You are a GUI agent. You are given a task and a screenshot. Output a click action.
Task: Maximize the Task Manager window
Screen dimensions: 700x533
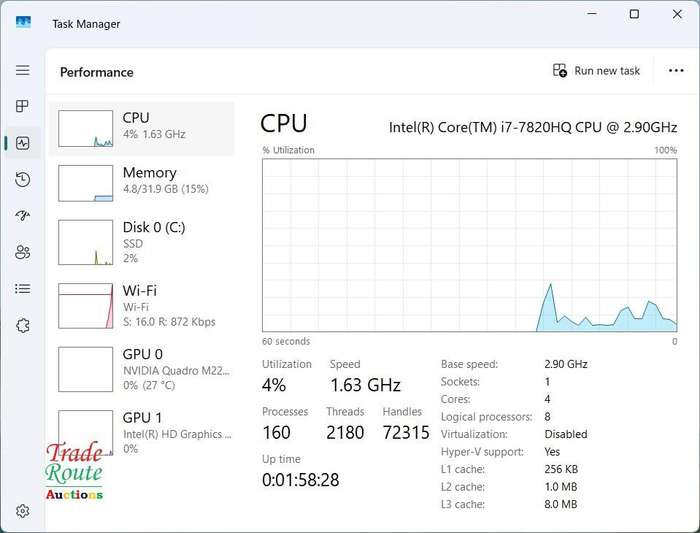(x=634, y=14)
